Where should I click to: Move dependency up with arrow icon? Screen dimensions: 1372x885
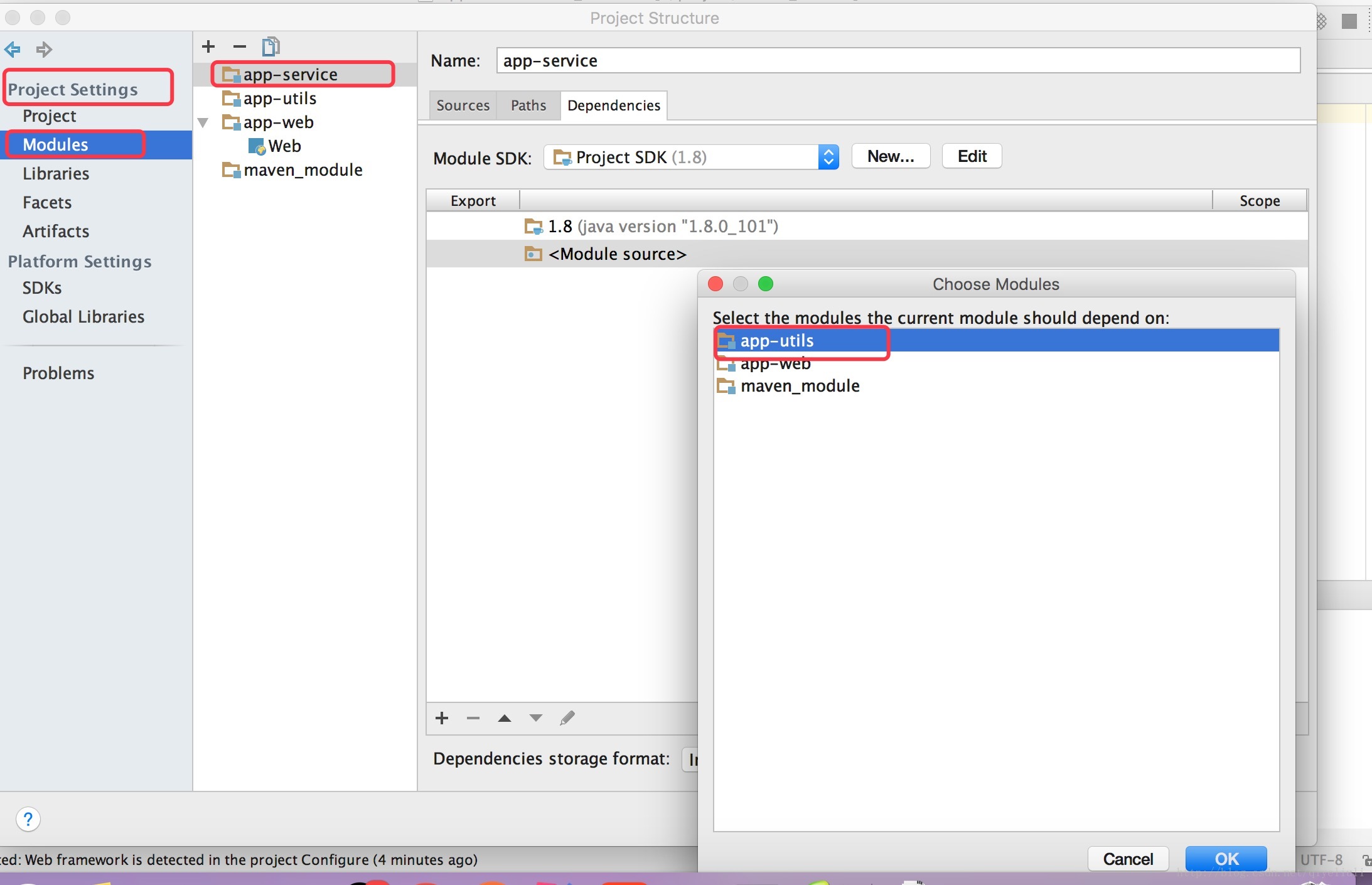tap(504, 718)
